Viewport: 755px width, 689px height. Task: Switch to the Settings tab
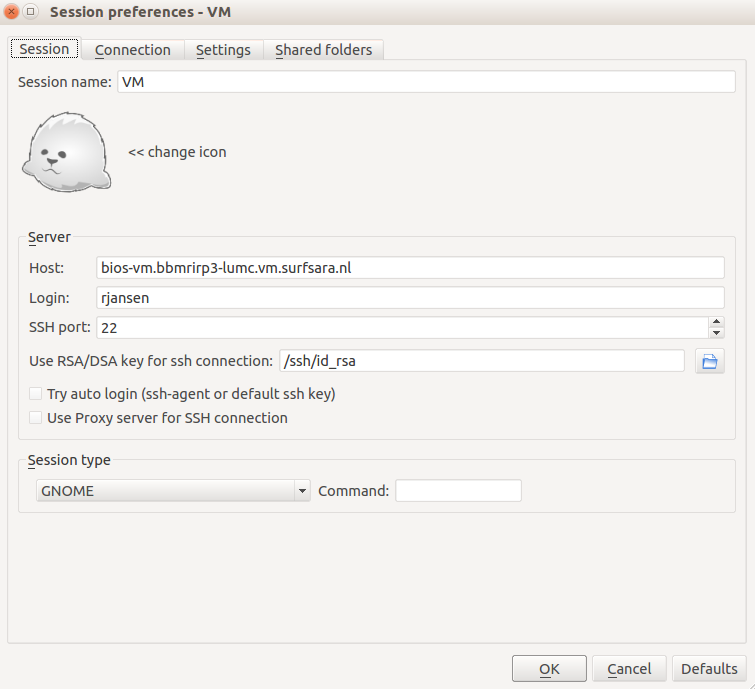click(x=222, y=50)
